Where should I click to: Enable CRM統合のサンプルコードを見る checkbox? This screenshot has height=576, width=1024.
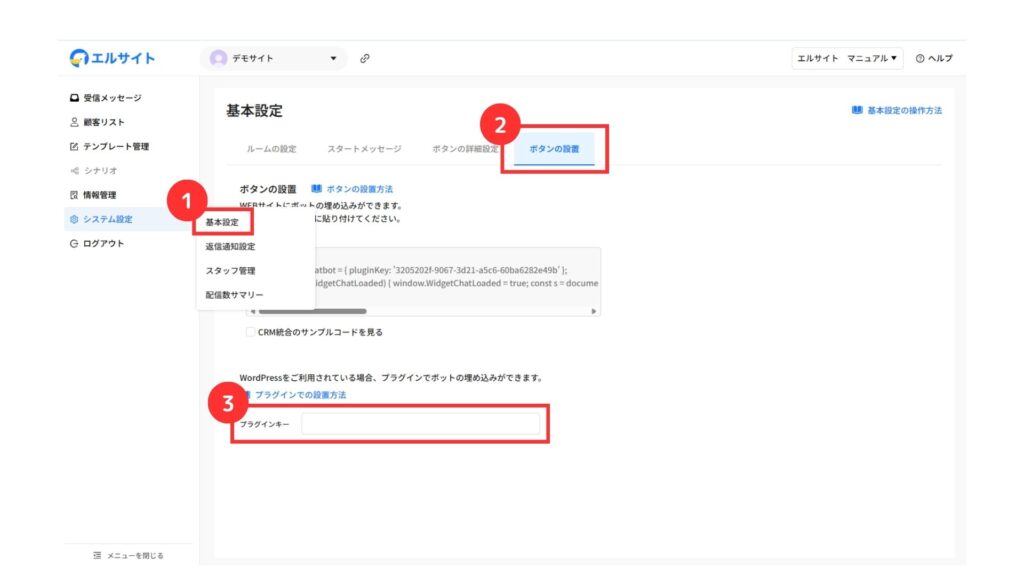click(251, 332)
